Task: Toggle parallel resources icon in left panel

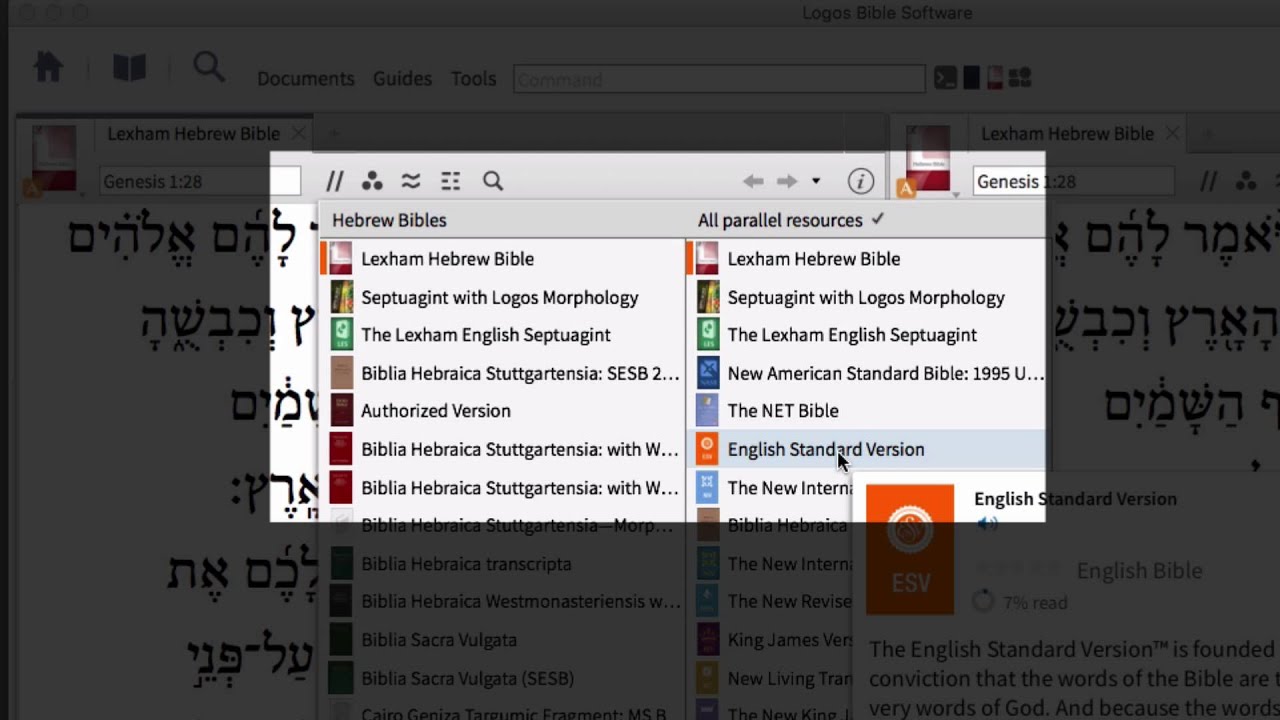Action: point(335,181)
